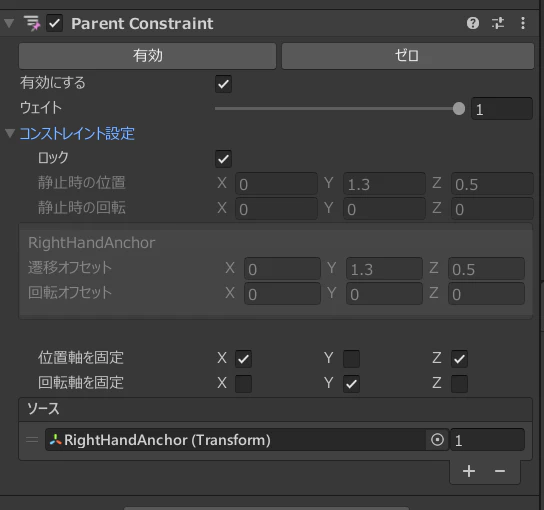This screenshot has width=544, height=510.
Task: Click the RightHandAnchor source weight field
Action: (x=487, y=440)
